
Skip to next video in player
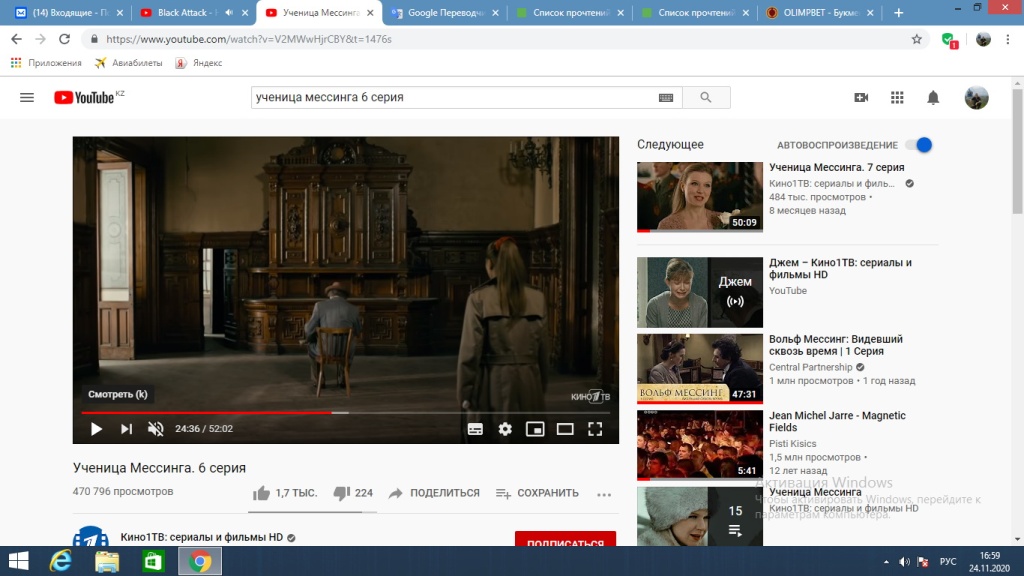point(126,428)
